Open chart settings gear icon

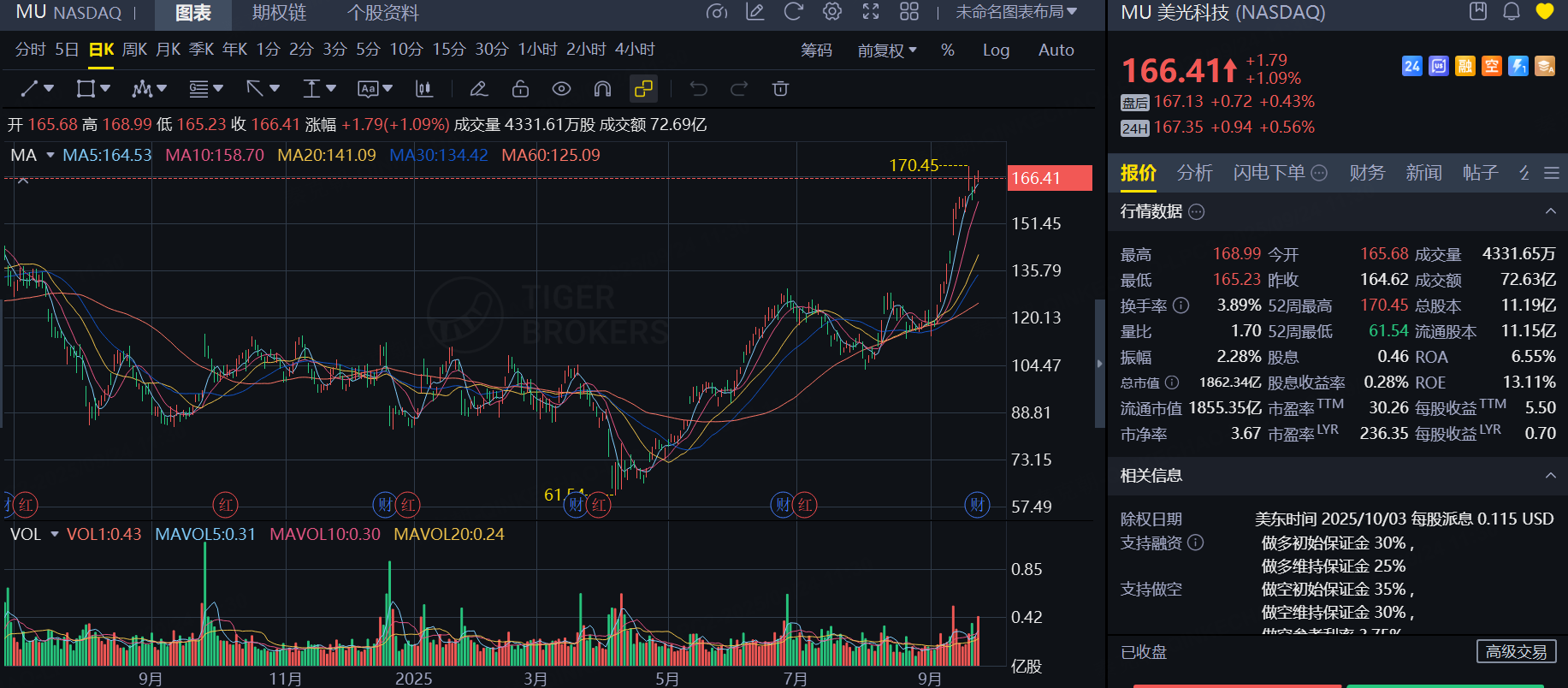click(x=832, y=12)
